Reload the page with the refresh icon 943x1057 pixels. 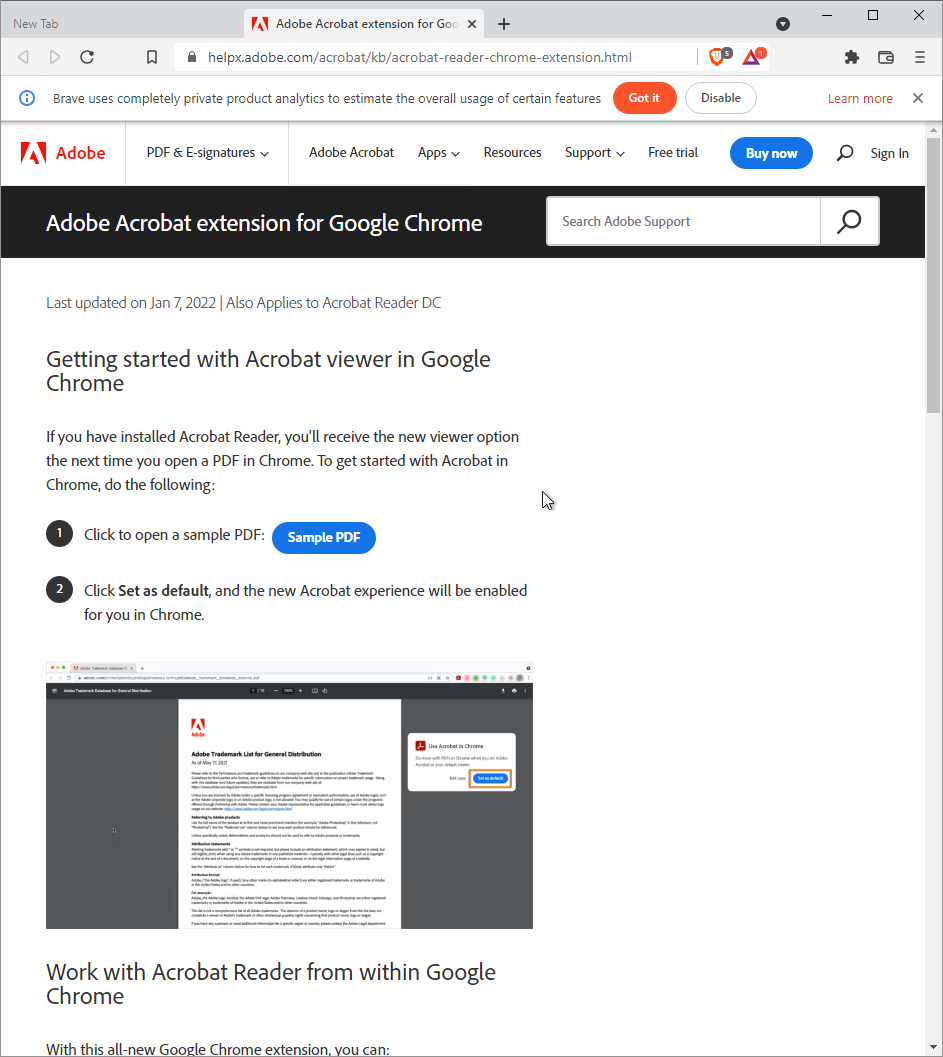tap(87, 57)
